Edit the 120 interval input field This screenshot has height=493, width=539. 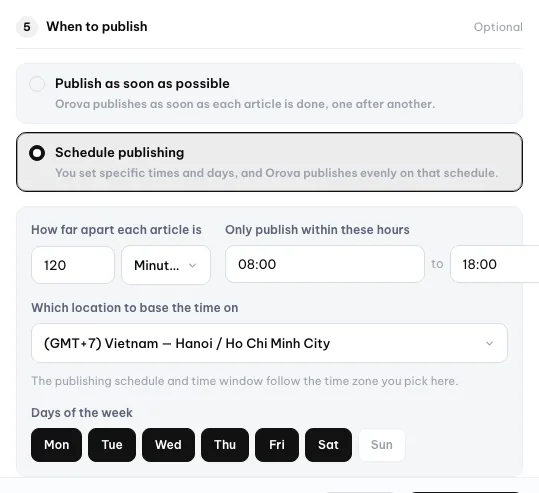[x=73, y=265]
